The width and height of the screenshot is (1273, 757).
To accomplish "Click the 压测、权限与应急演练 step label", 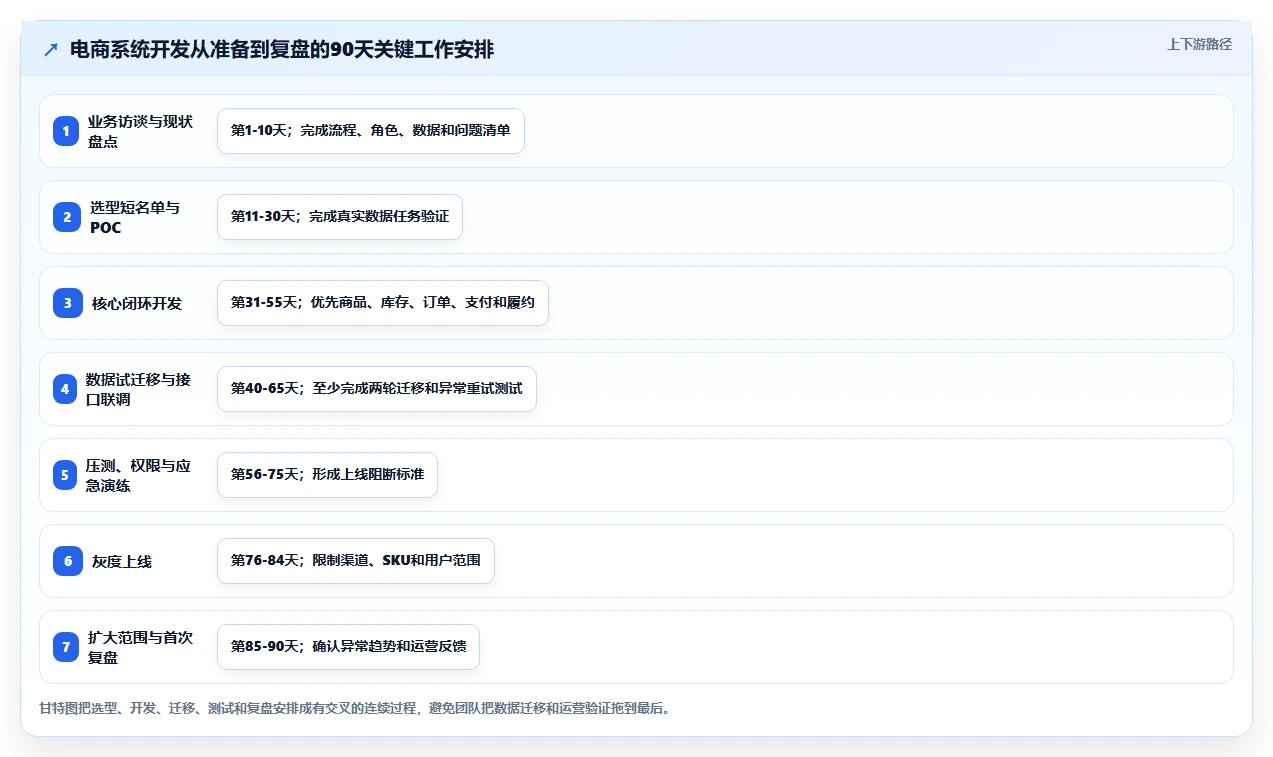I will pyautogui.click(x=138, y=475).
